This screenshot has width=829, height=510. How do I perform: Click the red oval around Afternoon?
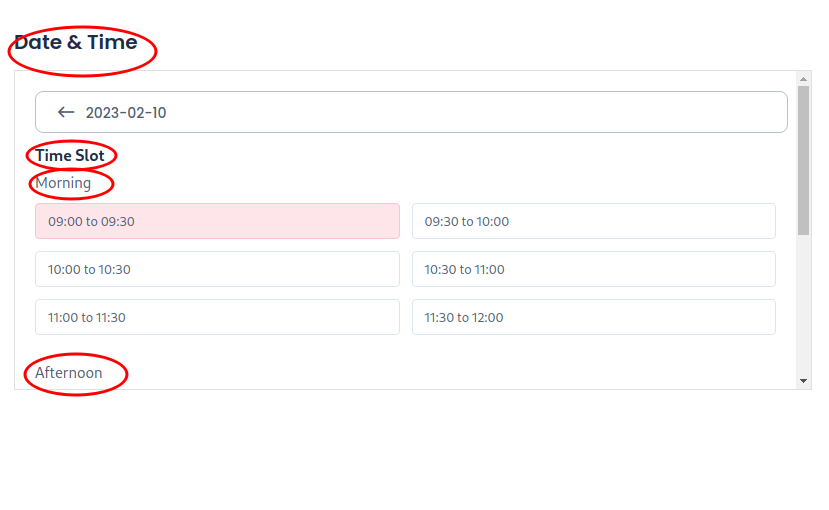[76, 374]
